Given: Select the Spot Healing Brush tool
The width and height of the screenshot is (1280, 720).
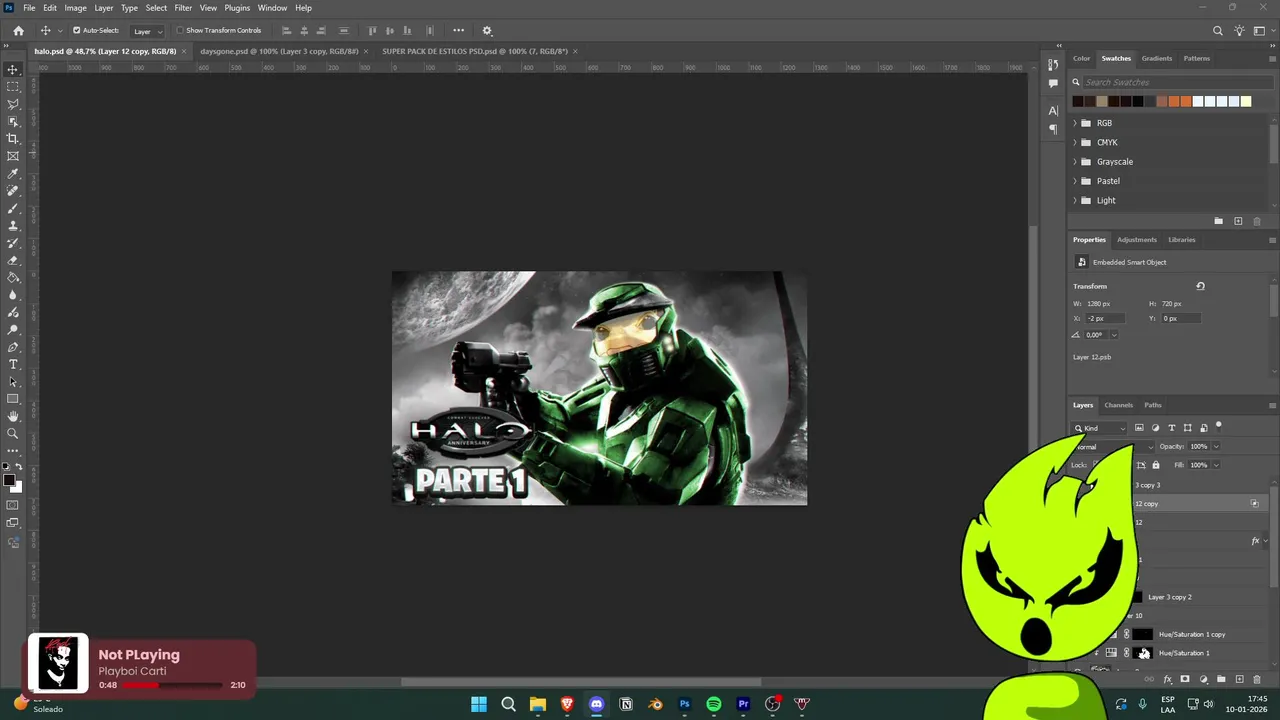Looking at the screenshot, I should [13, 190].
